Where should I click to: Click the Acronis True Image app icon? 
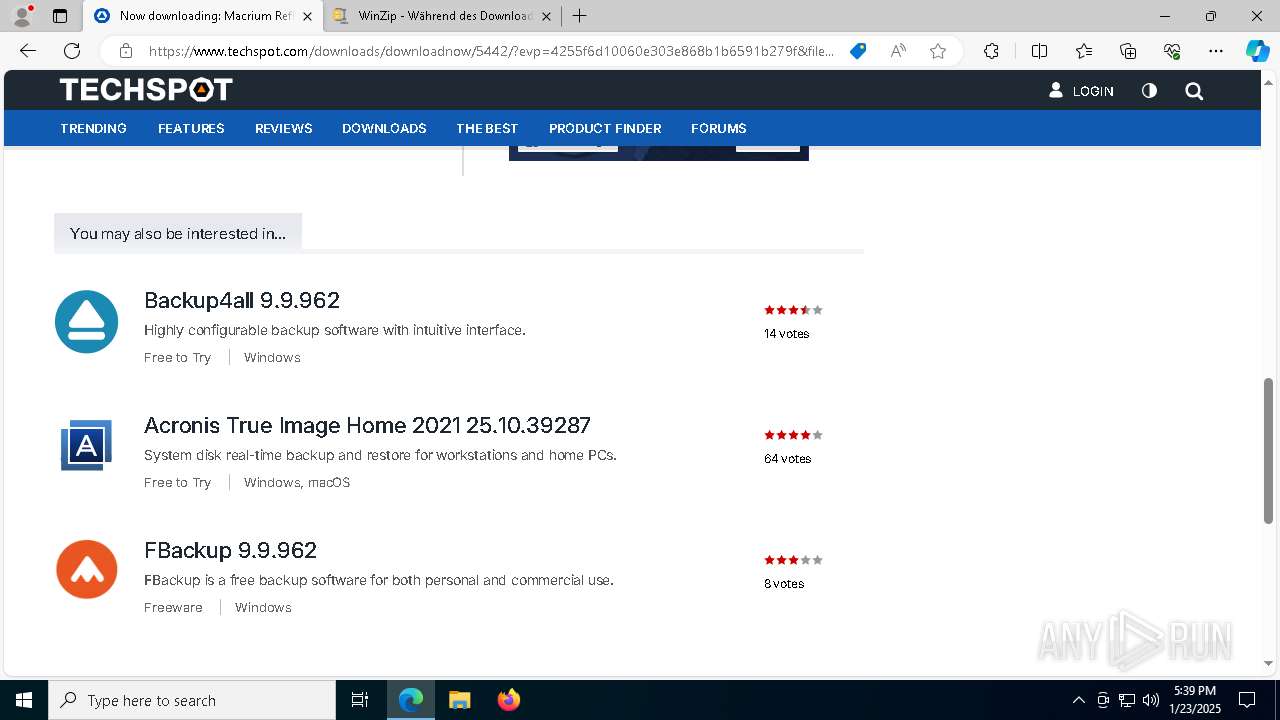(x=86, y=445)
